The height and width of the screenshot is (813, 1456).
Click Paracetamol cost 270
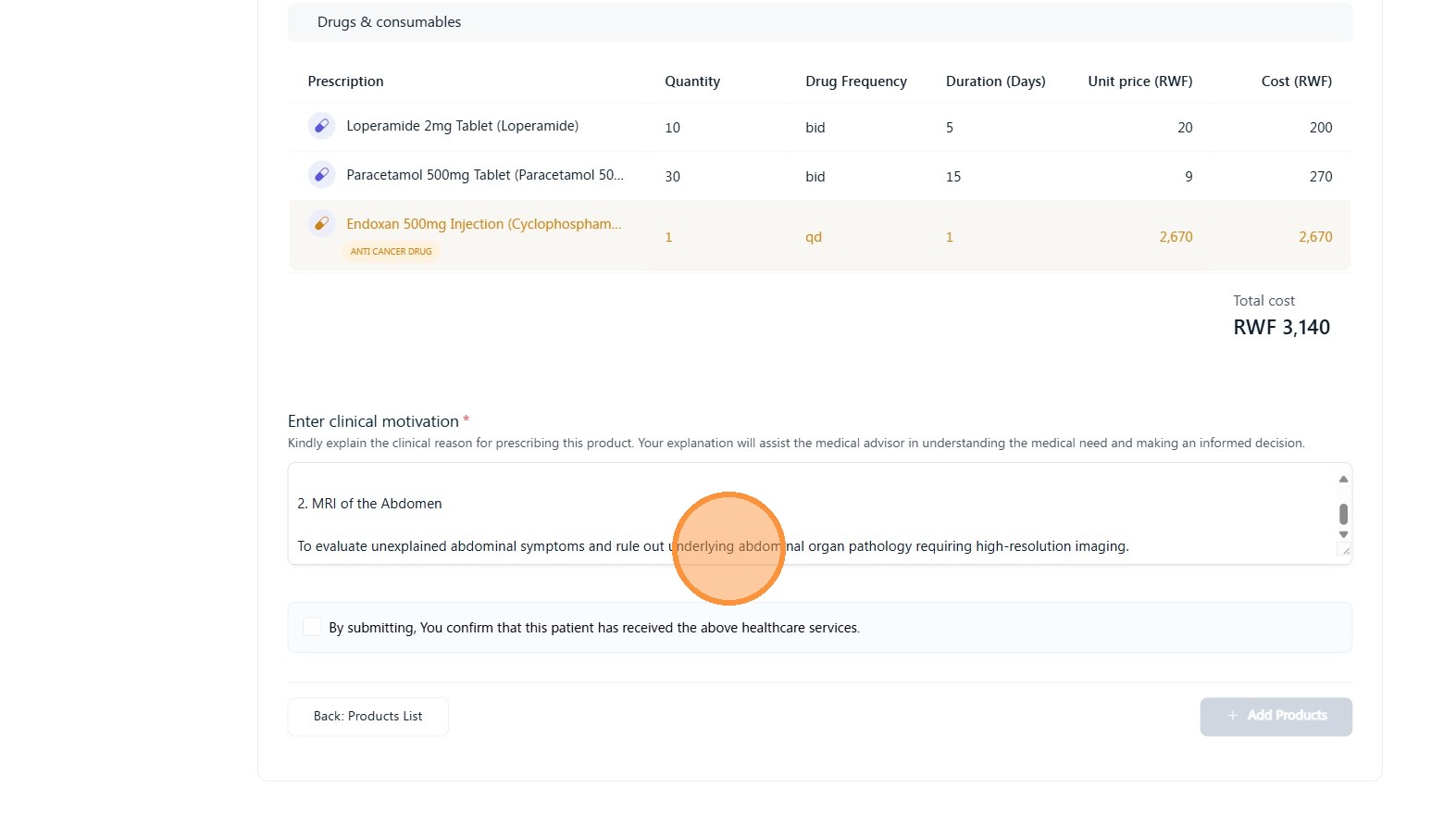pos(1321,177)
